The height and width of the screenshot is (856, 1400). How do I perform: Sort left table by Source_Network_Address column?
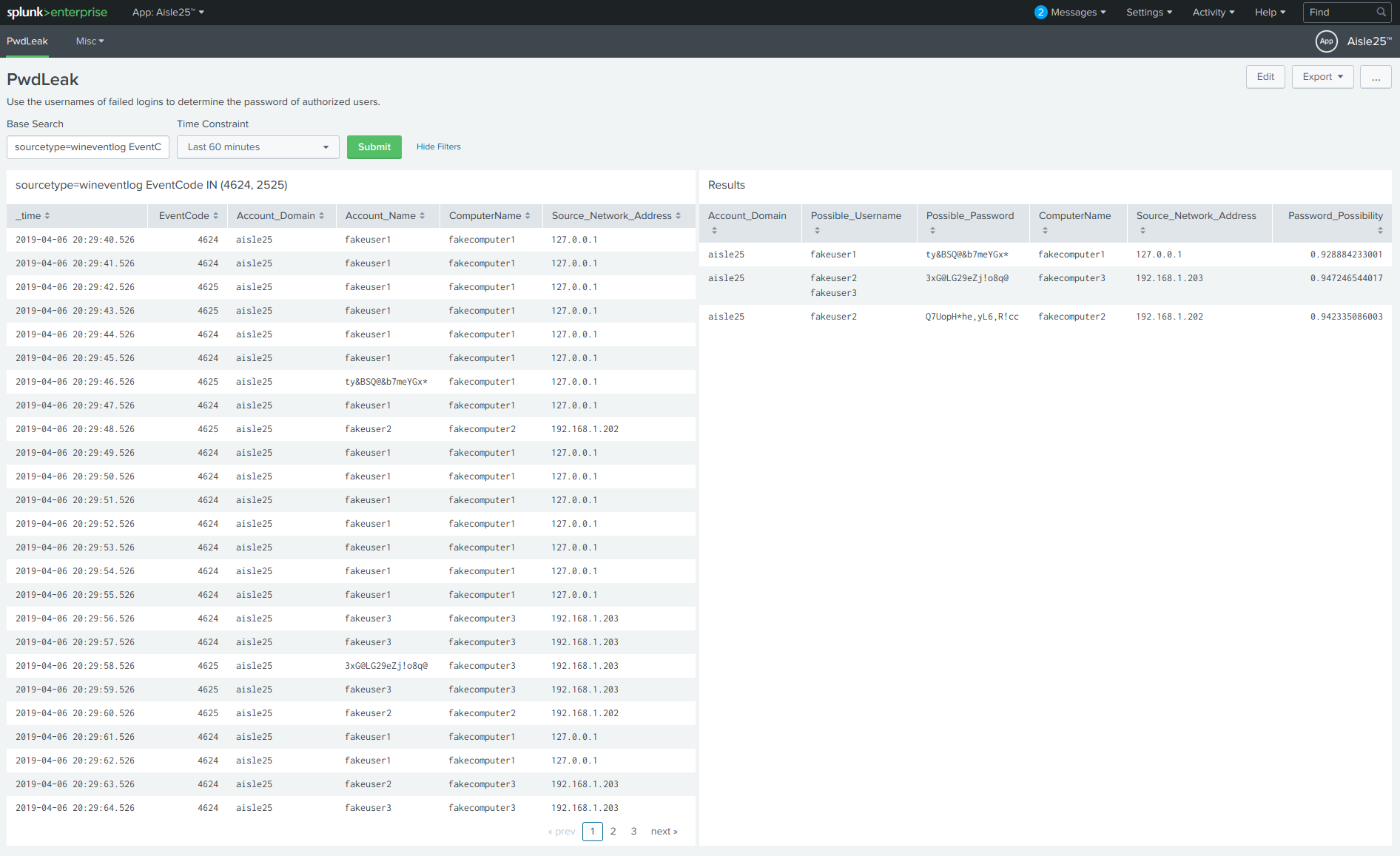[x=616, y=215]
